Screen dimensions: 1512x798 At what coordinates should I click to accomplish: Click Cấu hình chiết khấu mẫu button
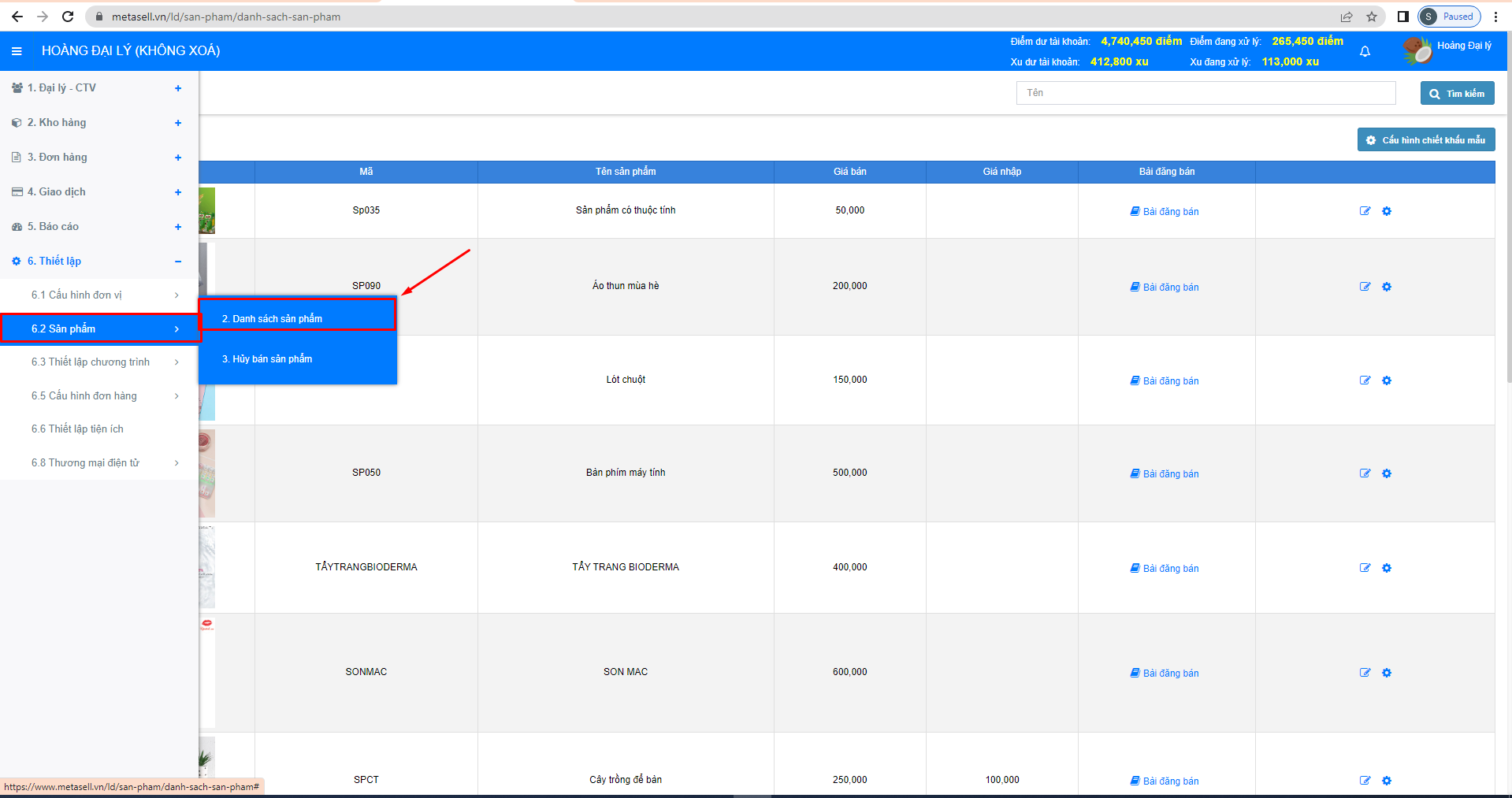(x=1425, y=140)
